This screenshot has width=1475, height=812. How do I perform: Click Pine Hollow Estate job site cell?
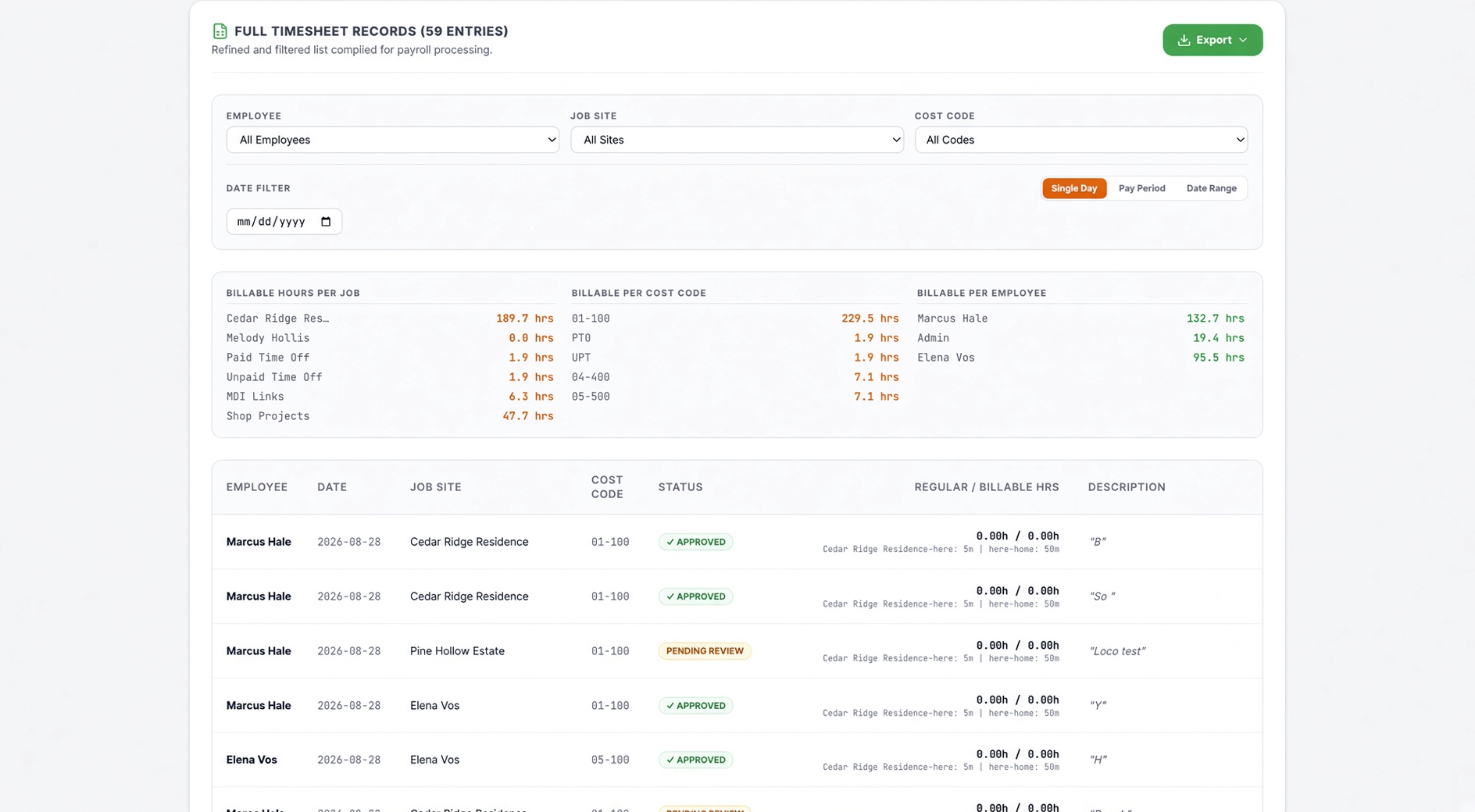pyautogui.click(x=457, y=651)
